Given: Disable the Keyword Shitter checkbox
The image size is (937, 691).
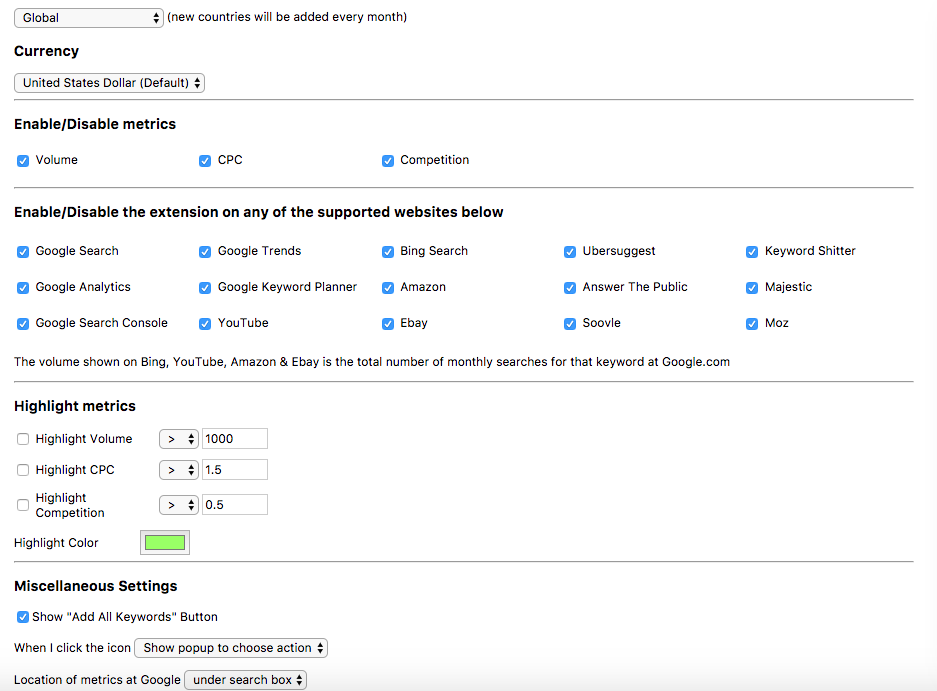Looking at the screenshot, I should [x=752, y=252].
